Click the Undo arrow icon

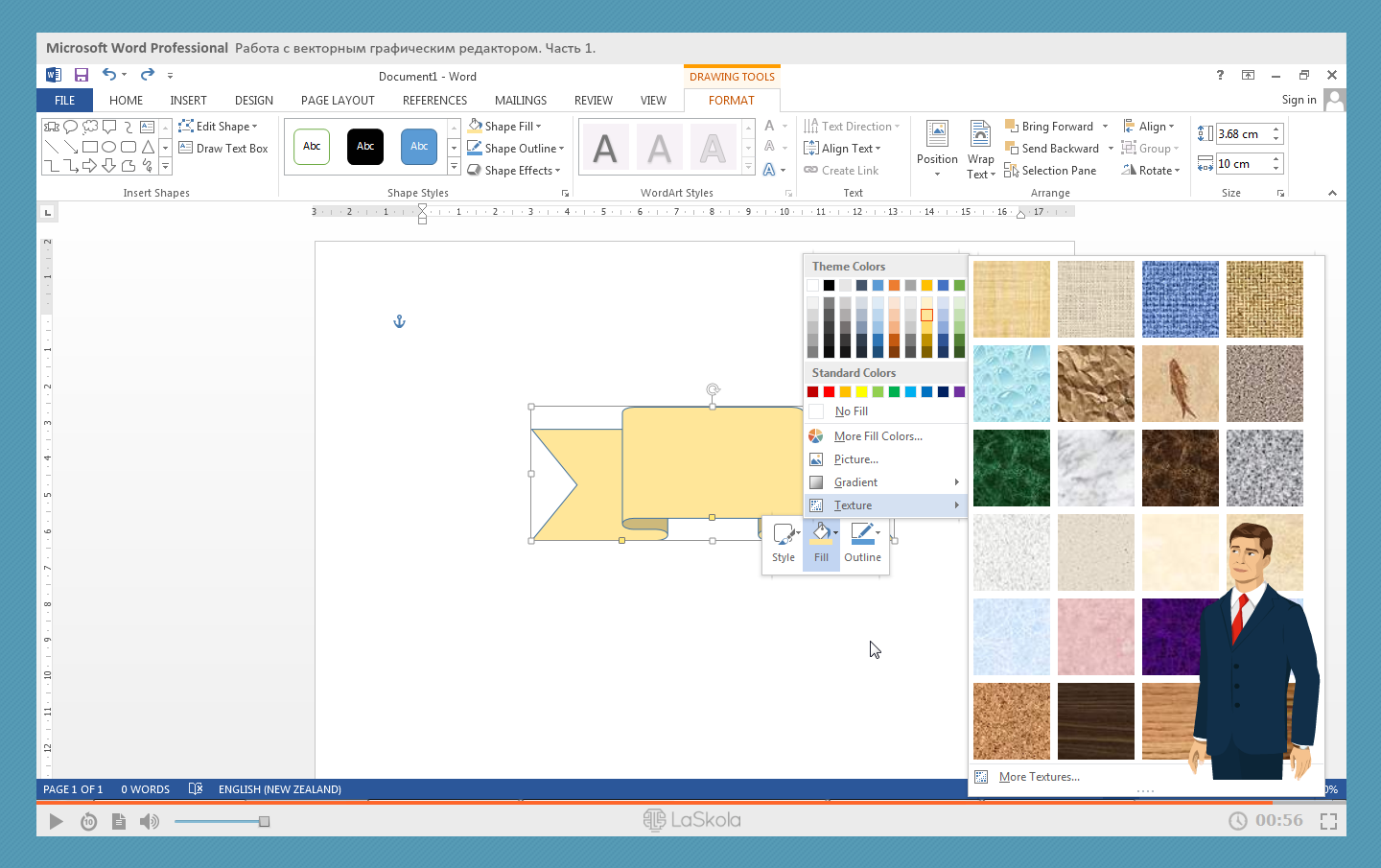pos(109,75)
